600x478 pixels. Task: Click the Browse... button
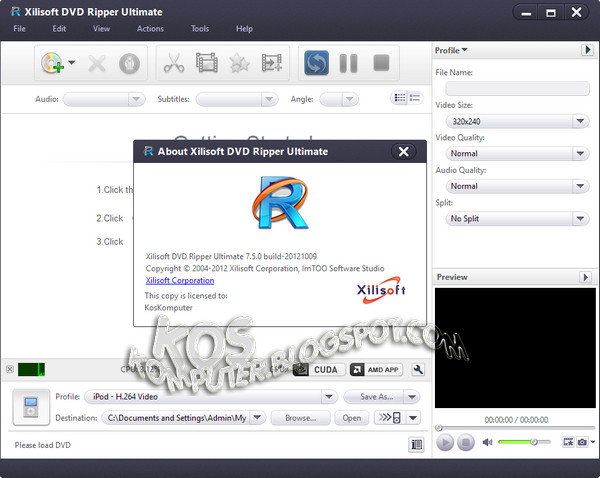[300, 418]
